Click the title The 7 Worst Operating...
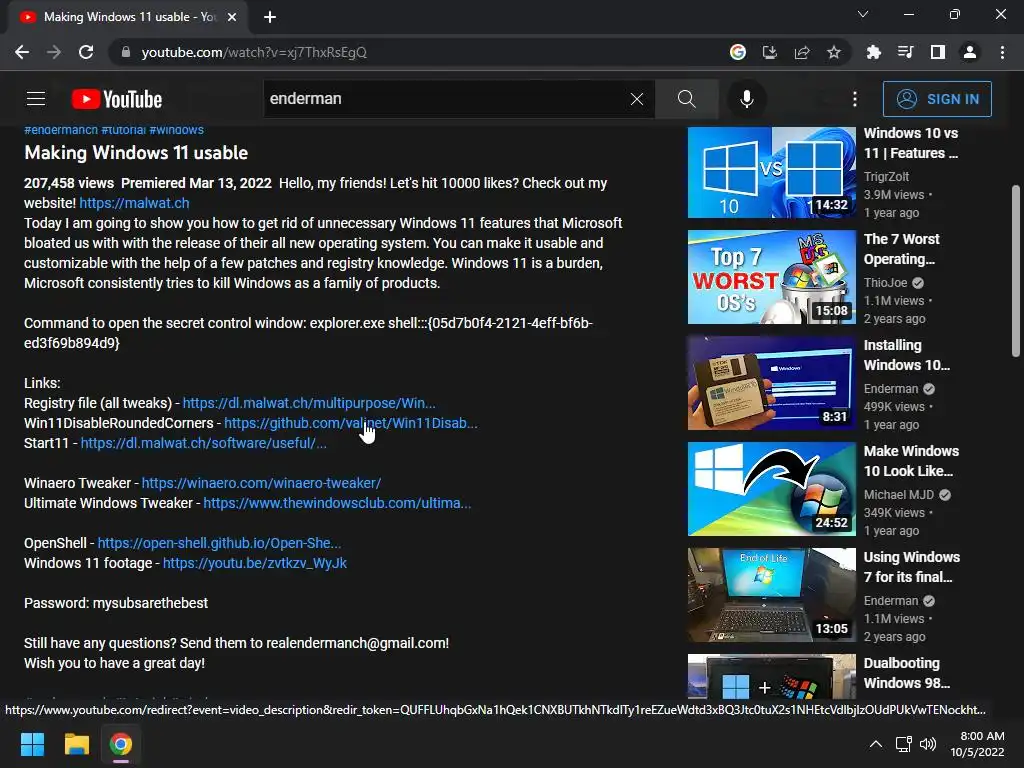 (x=901, y=249)
